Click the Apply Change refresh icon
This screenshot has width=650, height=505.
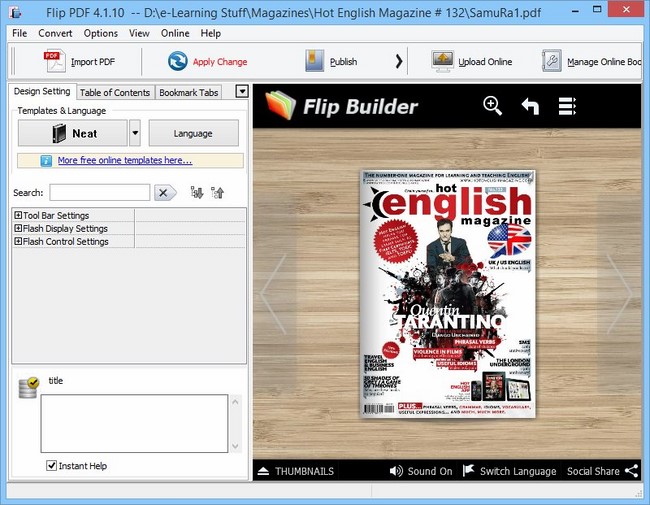coord(177,61)
